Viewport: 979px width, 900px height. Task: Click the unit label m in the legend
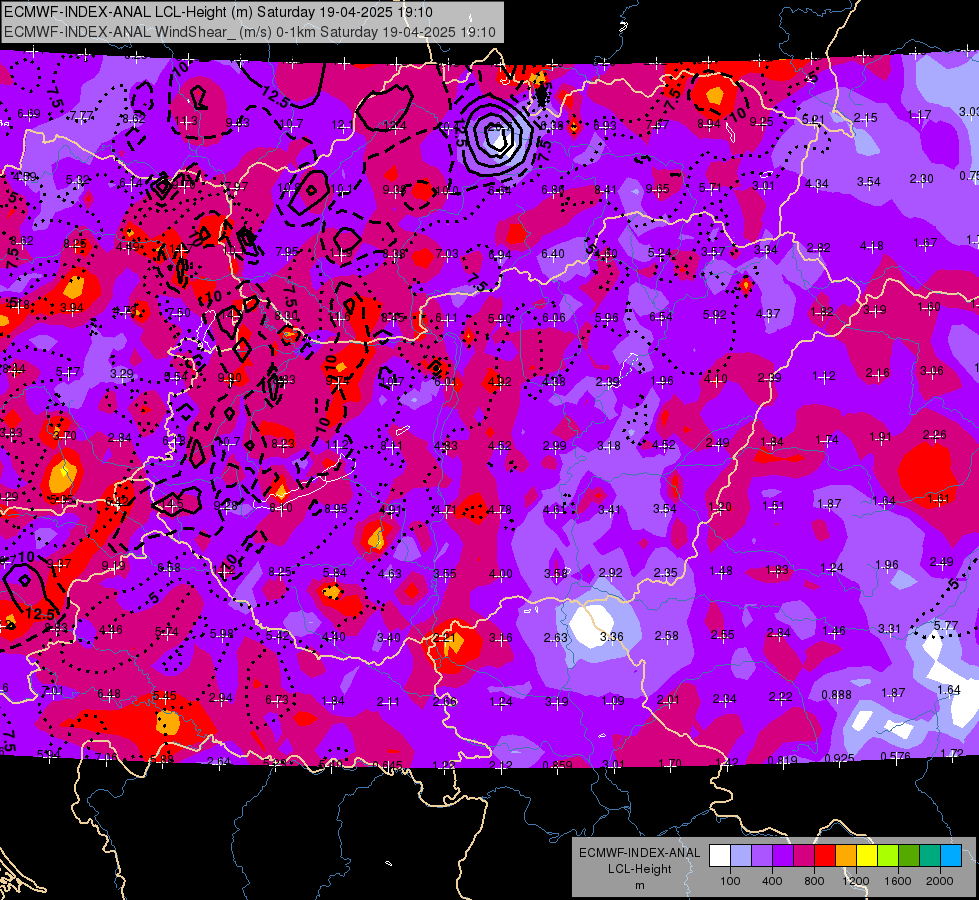click(x=639, y=885)
